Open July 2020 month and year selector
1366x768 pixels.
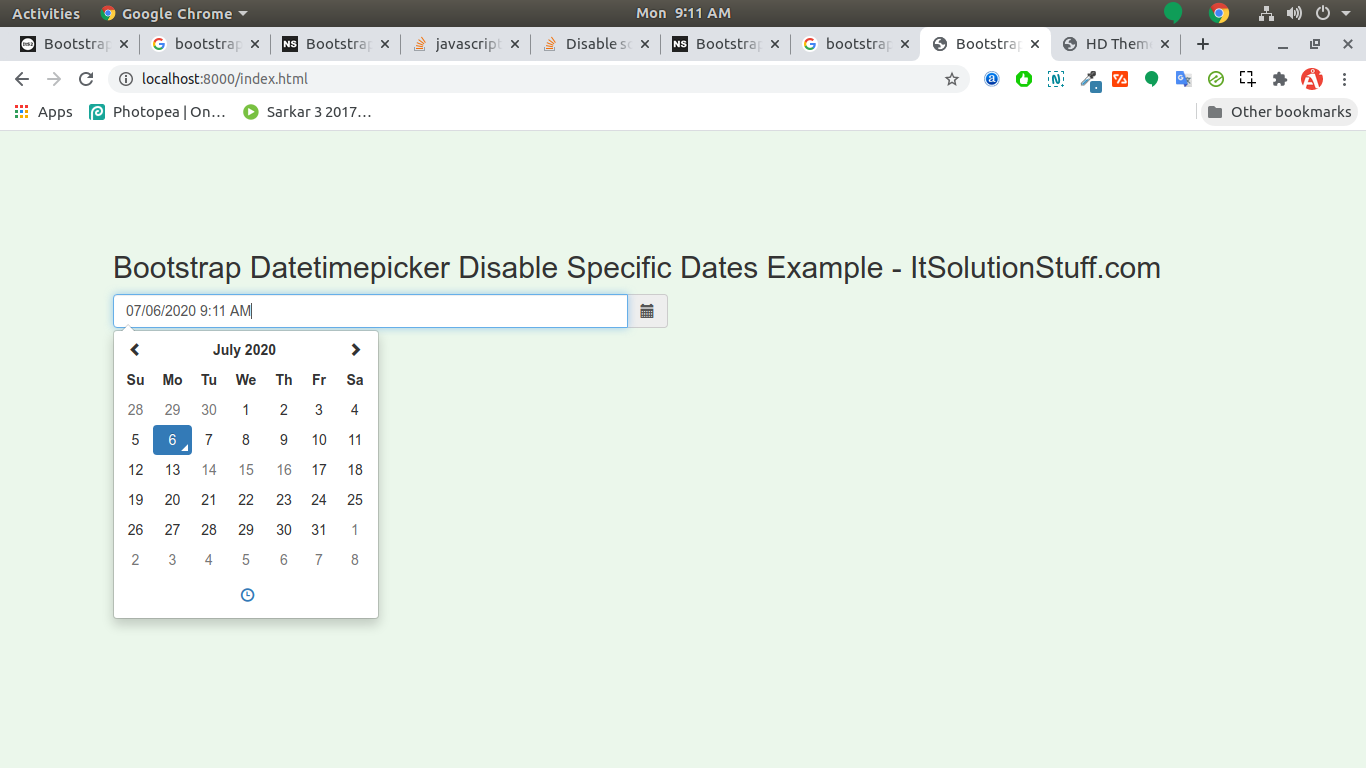tap(244, 349)
